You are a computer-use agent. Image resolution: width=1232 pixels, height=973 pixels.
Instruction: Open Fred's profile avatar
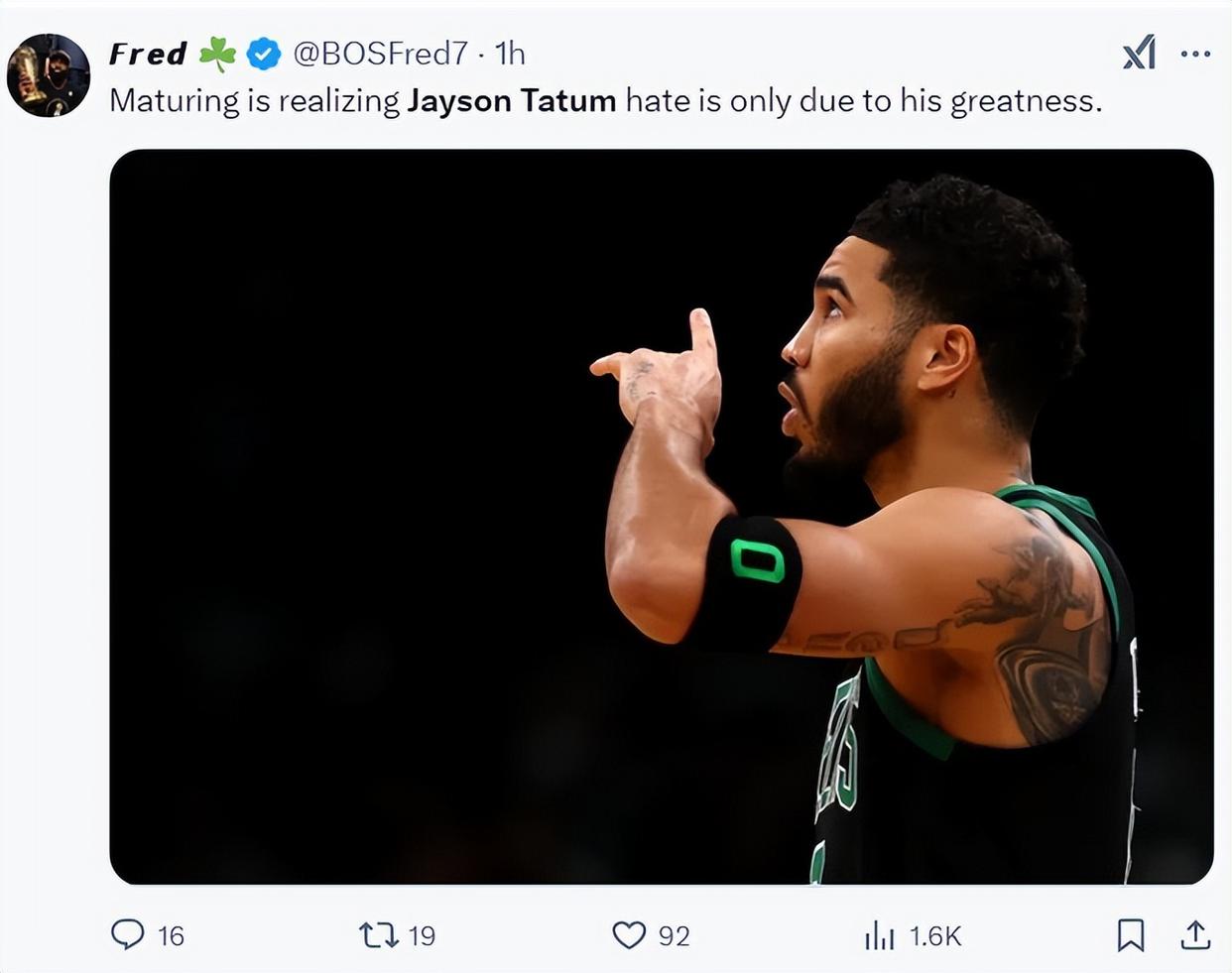pyautogui.click(x=49, y=75)
